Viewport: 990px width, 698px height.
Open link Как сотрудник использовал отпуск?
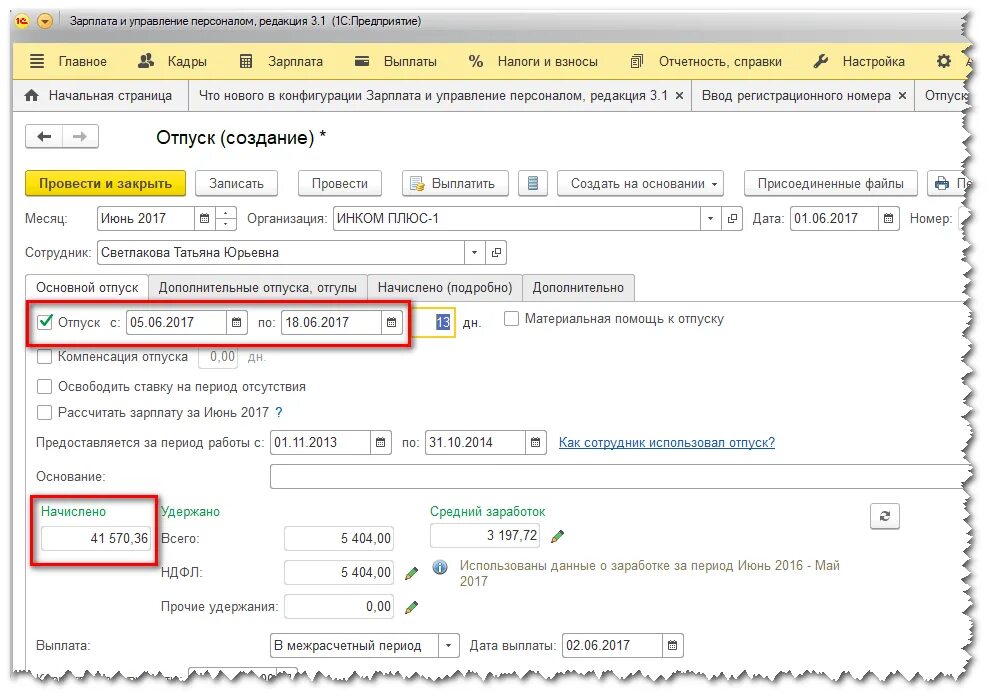667,442
